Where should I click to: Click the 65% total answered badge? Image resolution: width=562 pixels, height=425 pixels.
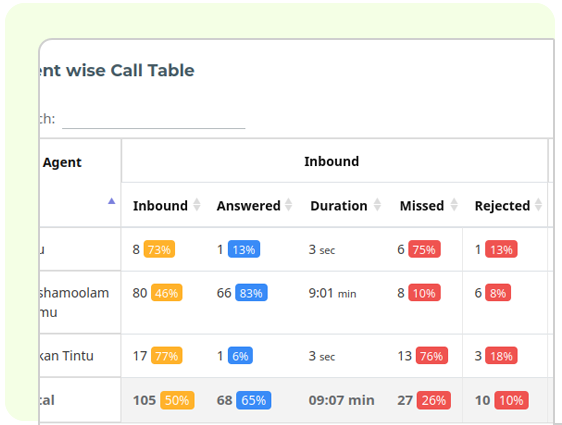254,400
